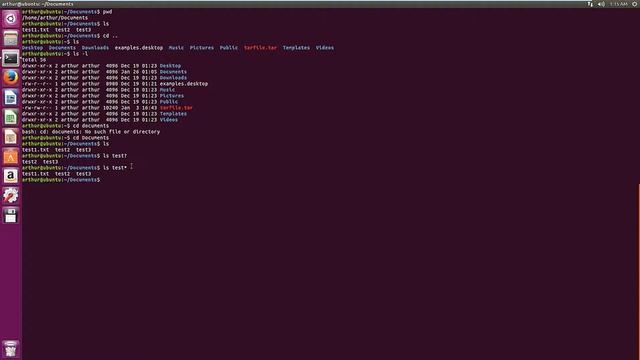Click the last empty prompt line
Viewport: 640px width, 360px height.
[61, 180]
